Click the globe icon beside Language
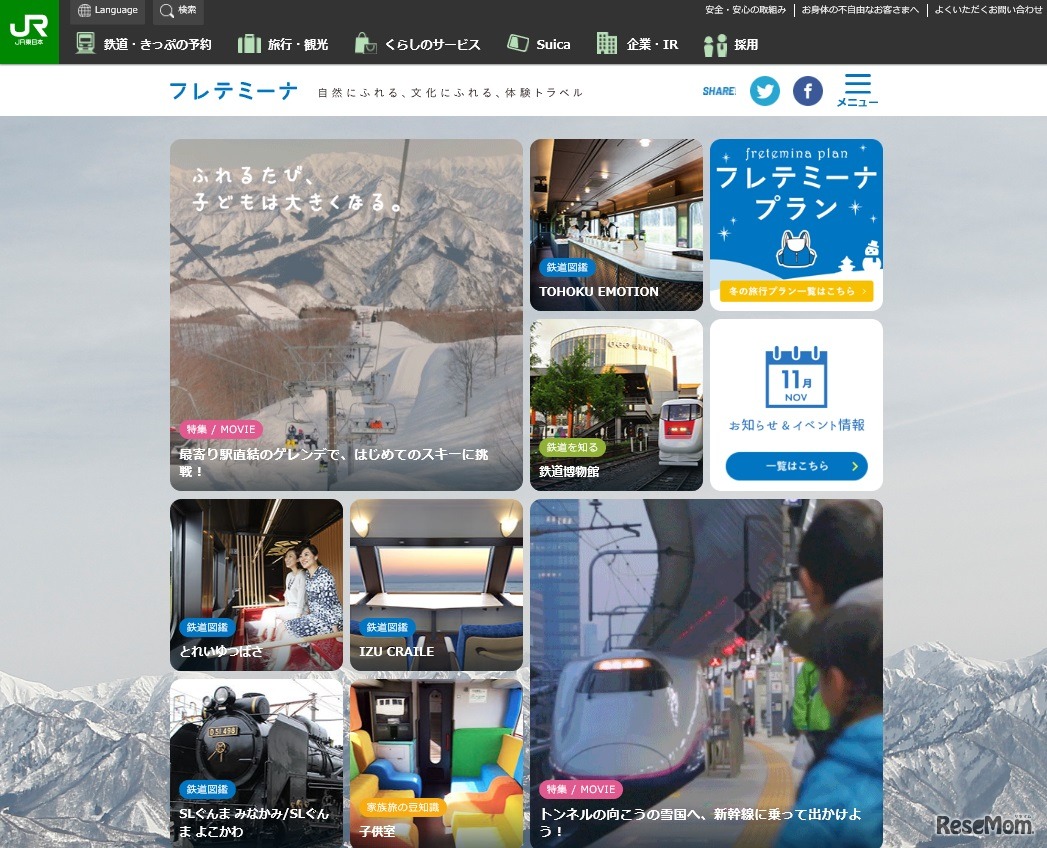The width and height of the screenshot is (1047, 848). coord(84,11)
